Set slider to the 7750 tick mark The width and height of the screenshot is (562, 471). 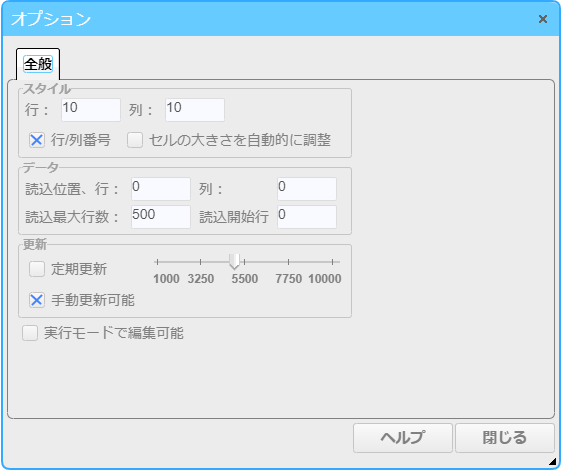[289, 262]
